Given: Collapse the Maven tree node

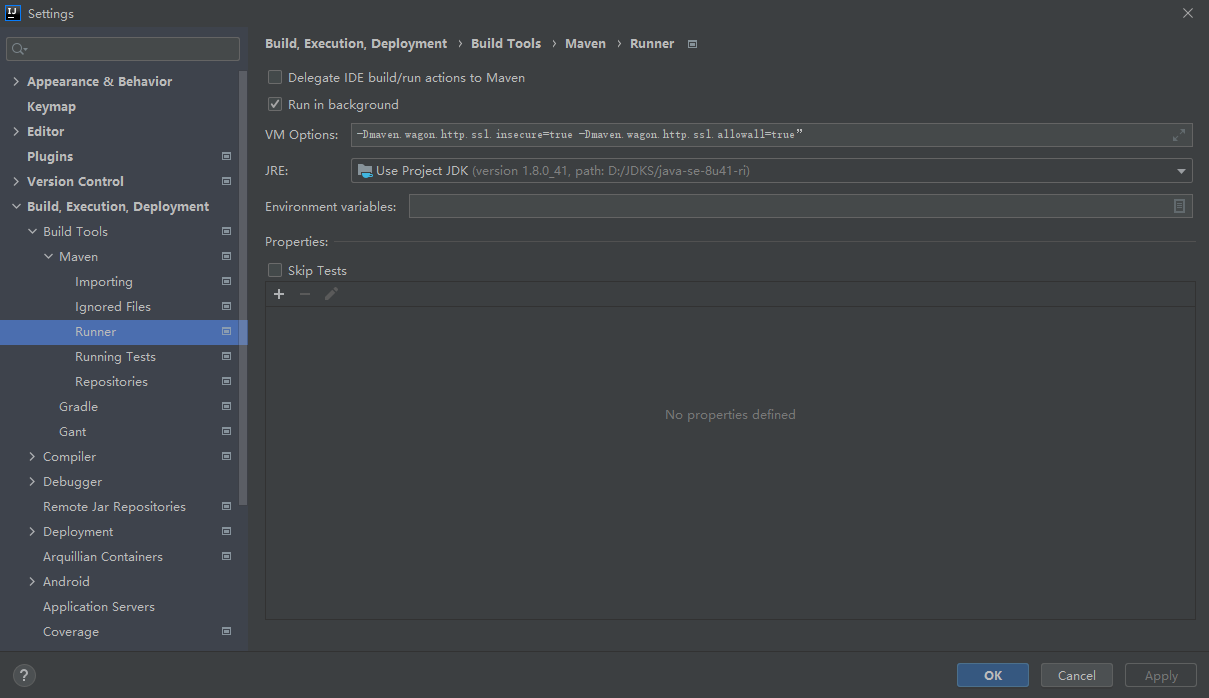Looking at the screenshot, I should point(47,256).
